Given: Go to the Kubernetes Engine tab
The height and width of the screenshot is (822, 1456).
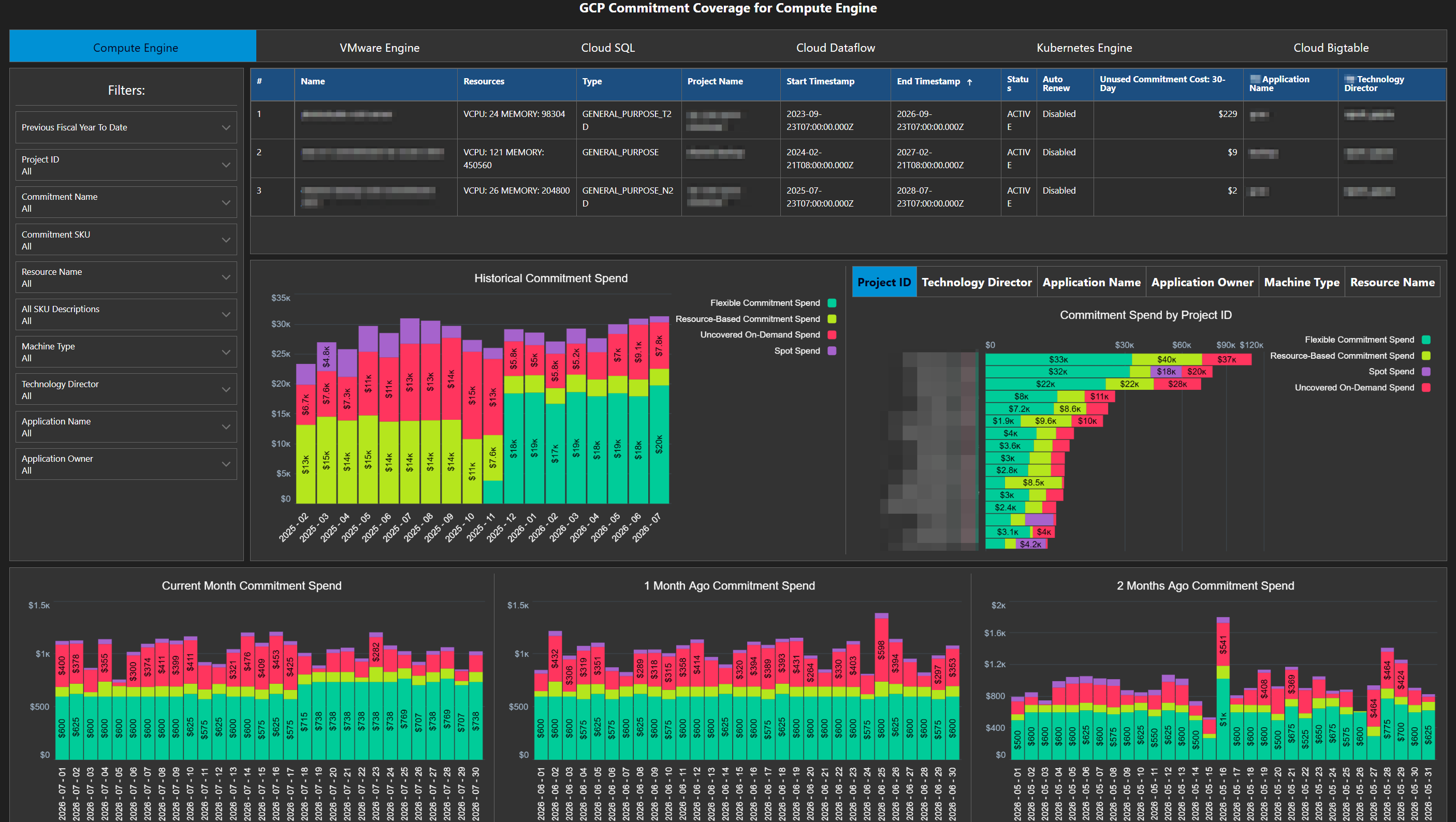Looking at the screenshot, I should click(1084, 48).
